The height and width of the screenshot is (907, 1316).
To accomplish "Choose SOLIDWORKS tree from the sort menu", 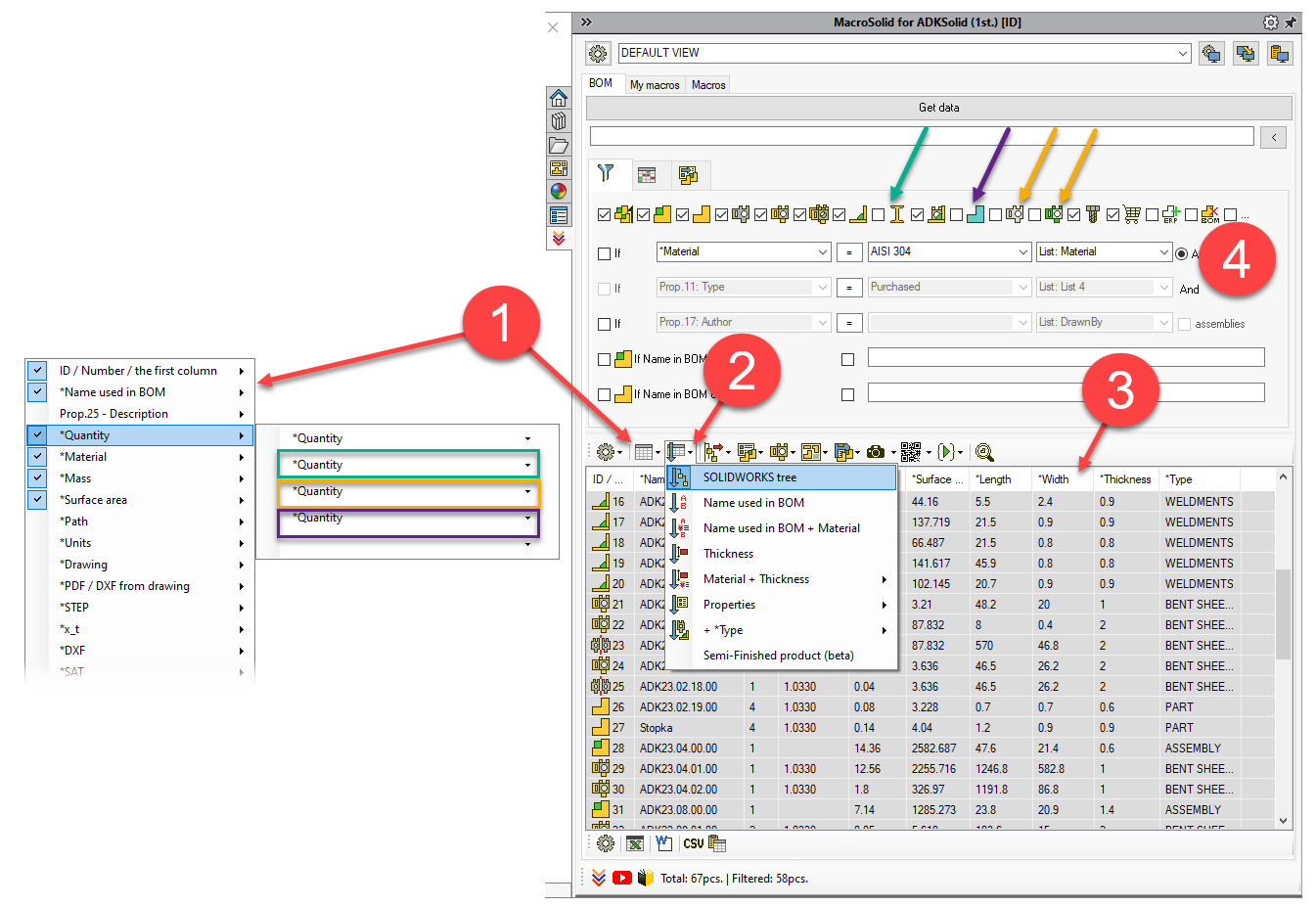I will pos(782,477).
